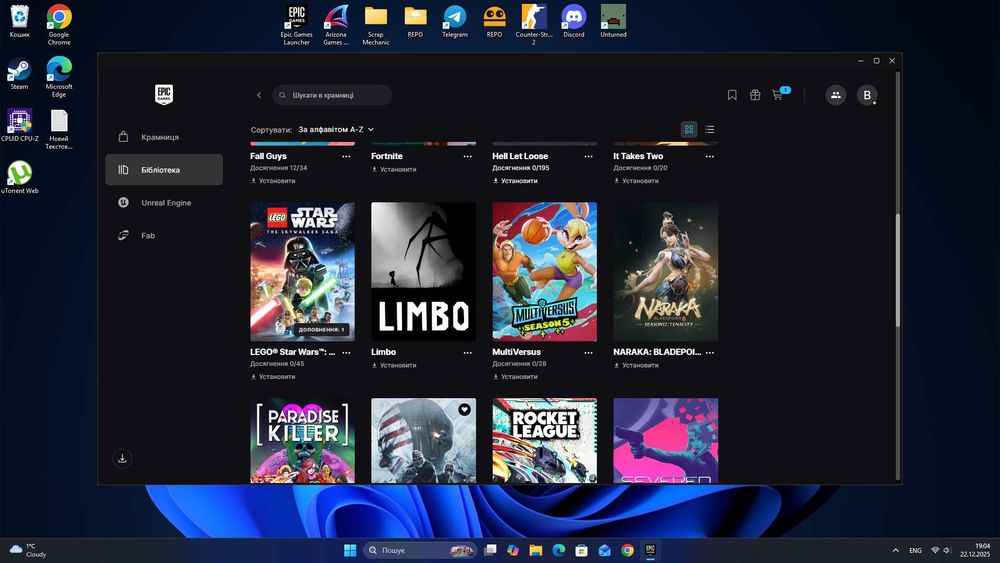Open the Limbo cover thumbnail
This screenshot has height=563, width=1000.
(x=423, y=272)
